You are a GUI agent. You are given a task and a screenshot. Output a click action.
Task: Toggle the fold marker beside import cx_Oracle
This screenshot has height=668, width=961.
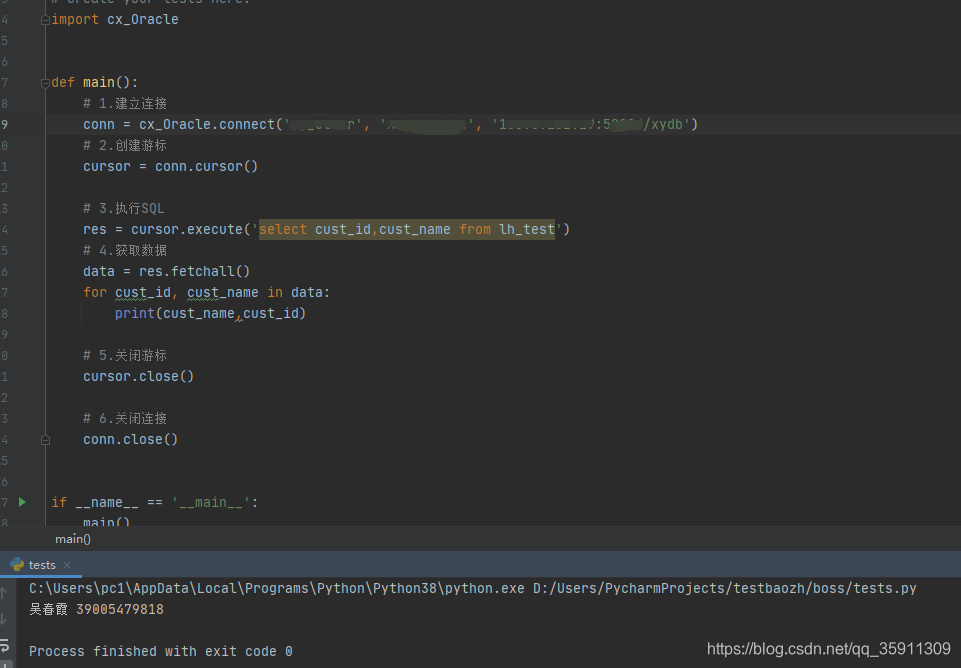click(44, 18)
